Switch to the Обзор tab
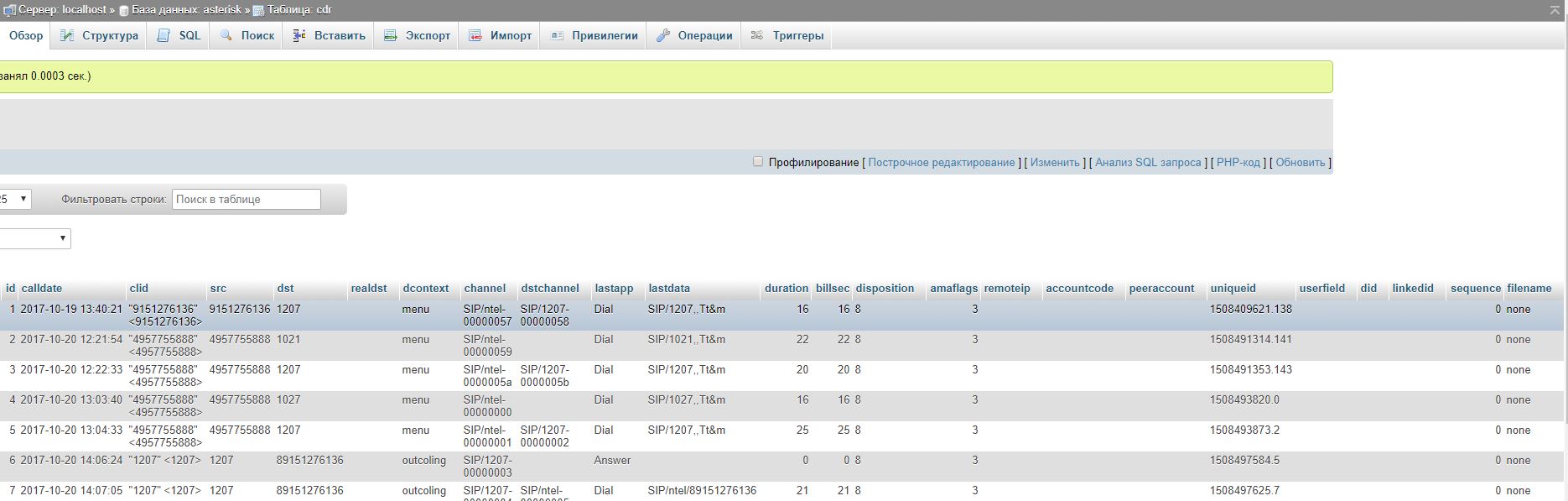Image resolution: width=1568 pixels, height=501 pixels. pos(26,36)
